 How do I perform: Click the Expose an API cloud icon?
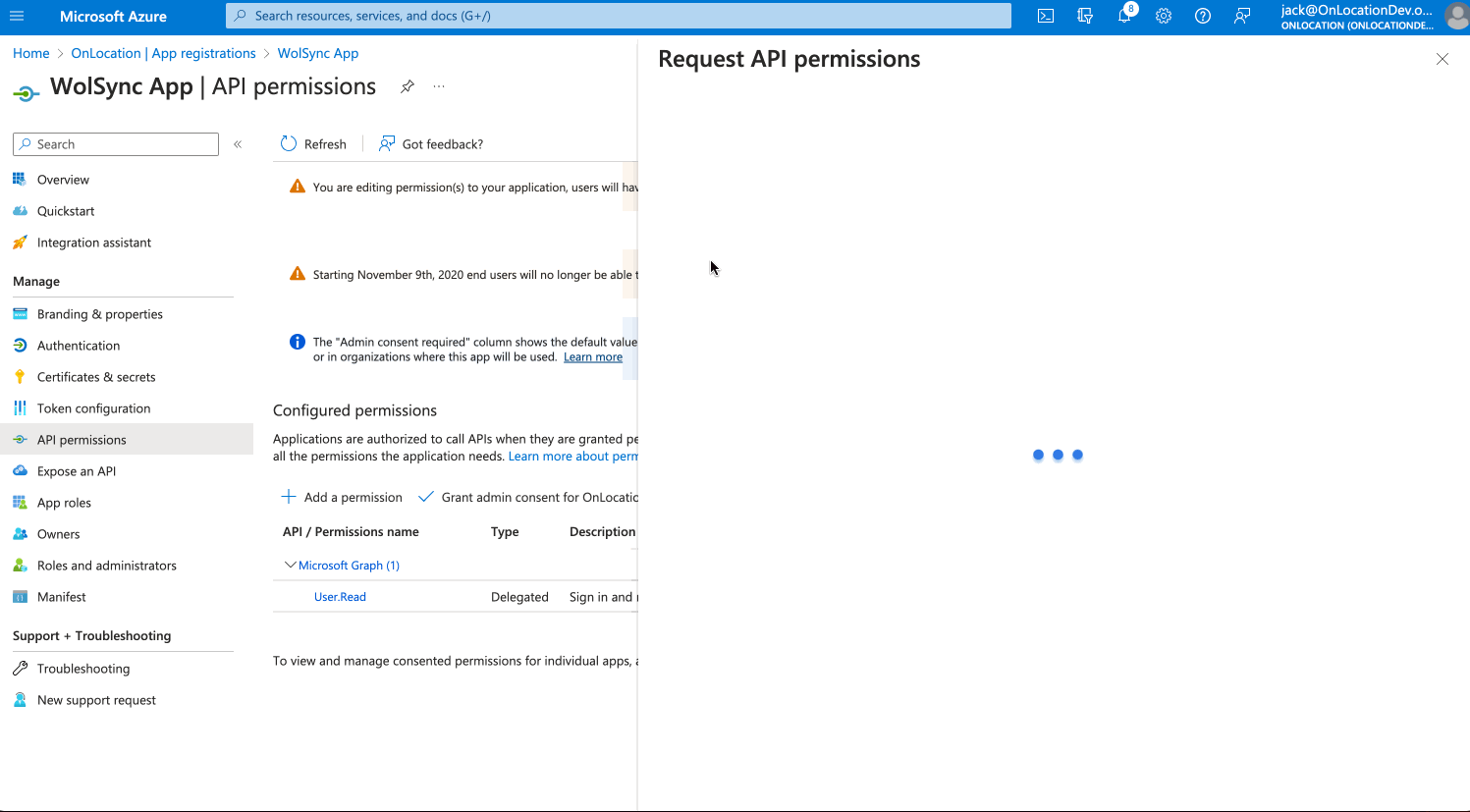(x=20, y=471)
